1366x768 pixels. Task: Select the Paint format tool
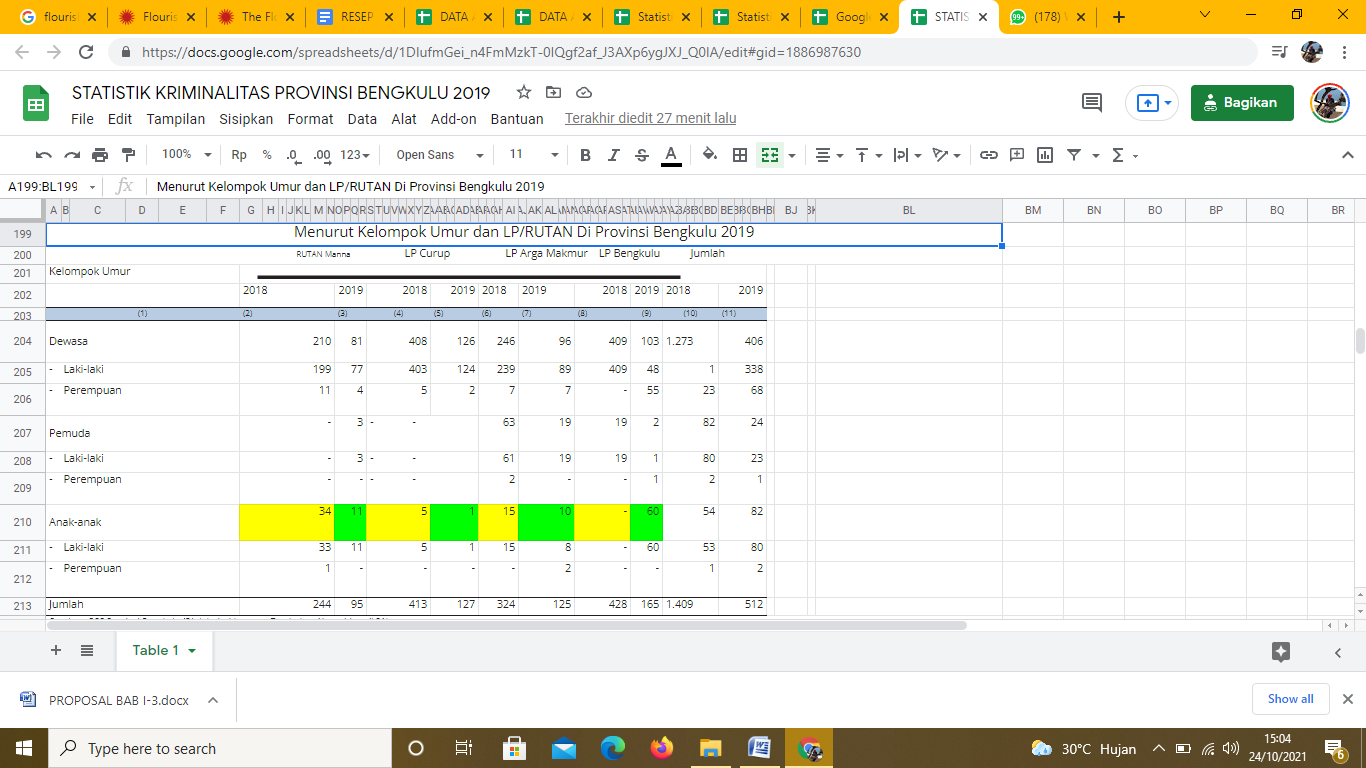coord(128,155)
